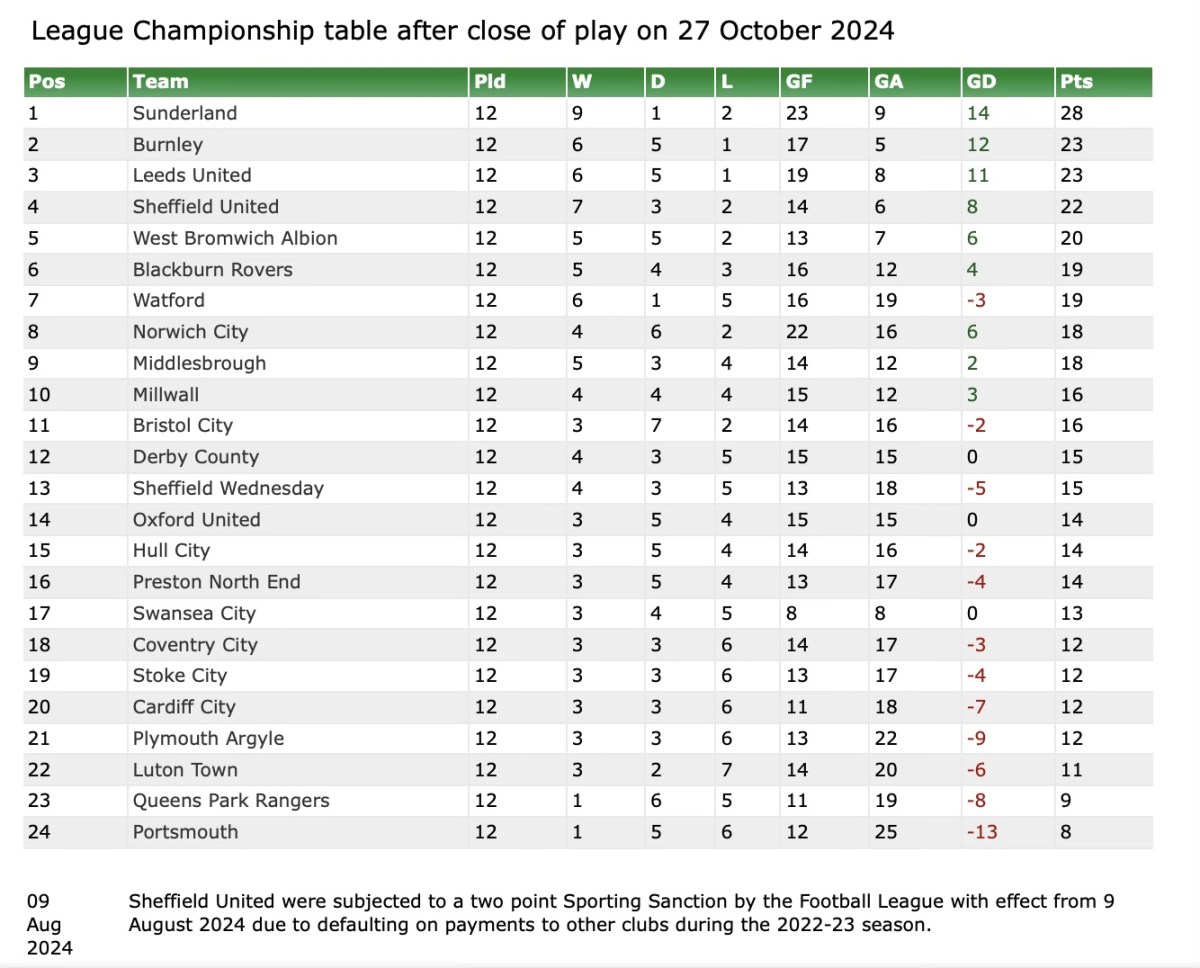
Task: Click the Plymouth Argyle team name
Action: [x=208, y=739]
